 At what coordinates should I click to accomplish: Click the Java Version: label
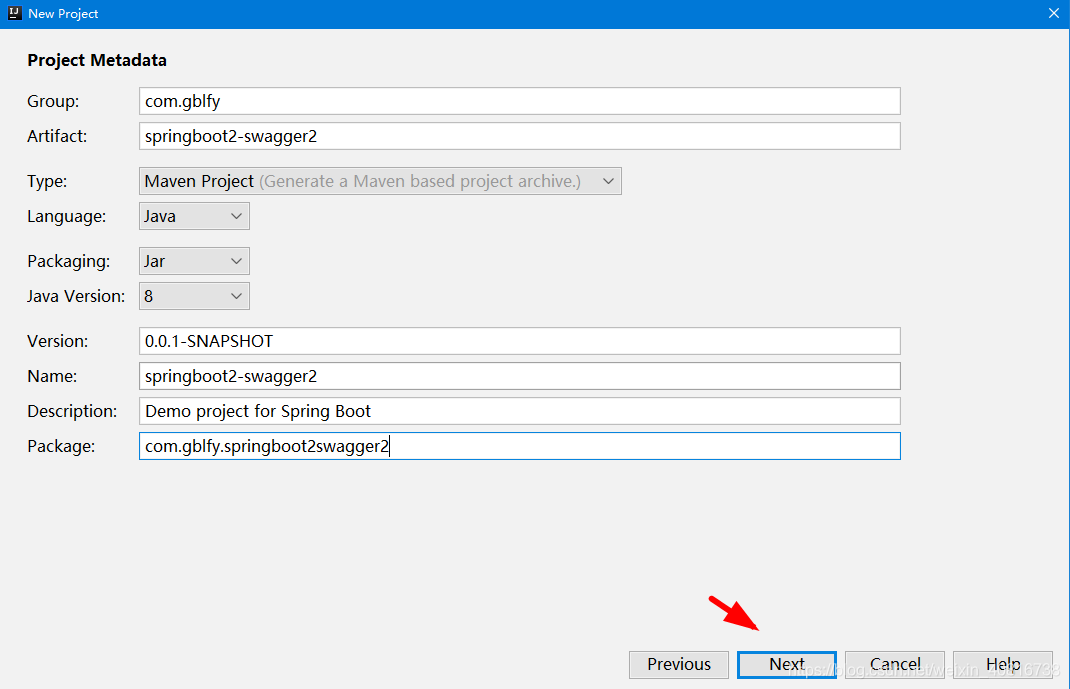[x=76, y=296]
